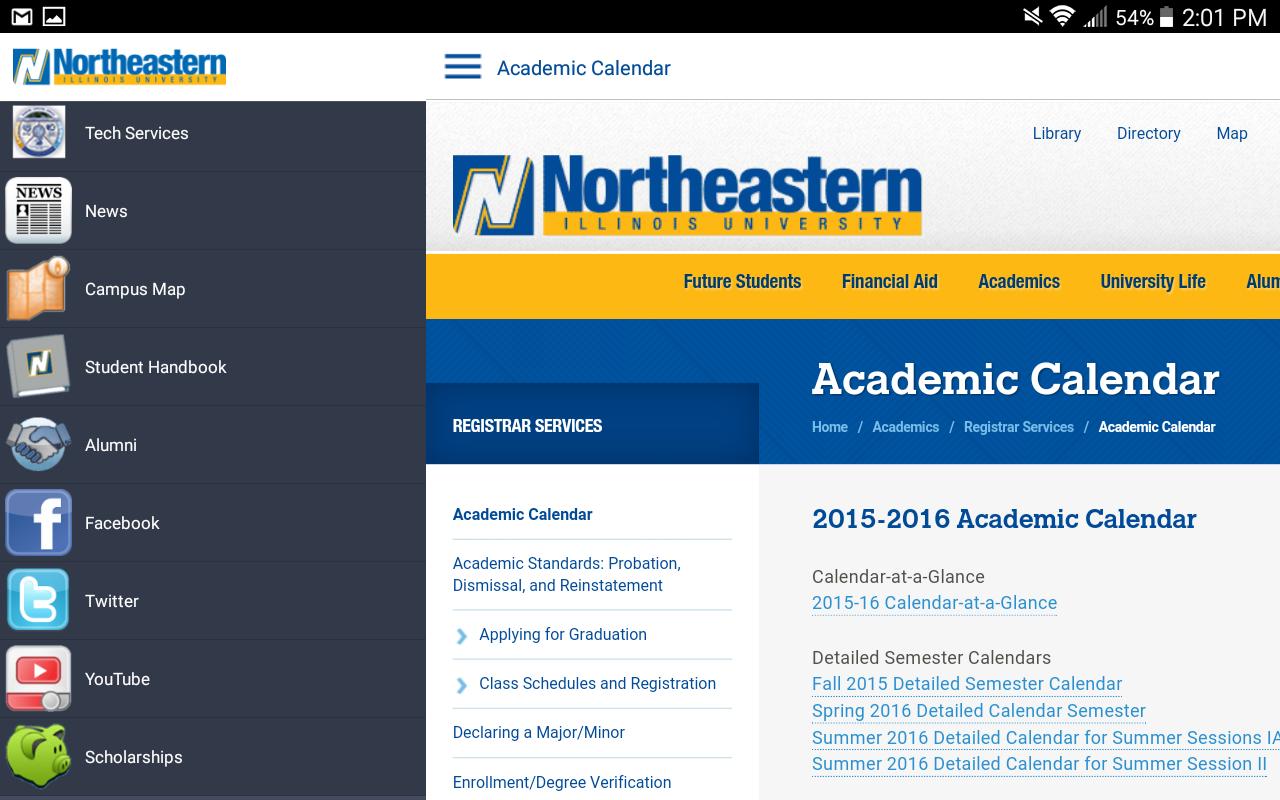Click the Academic Calendar app title
Screen dimensions: 1280x800
coord(584,68)
